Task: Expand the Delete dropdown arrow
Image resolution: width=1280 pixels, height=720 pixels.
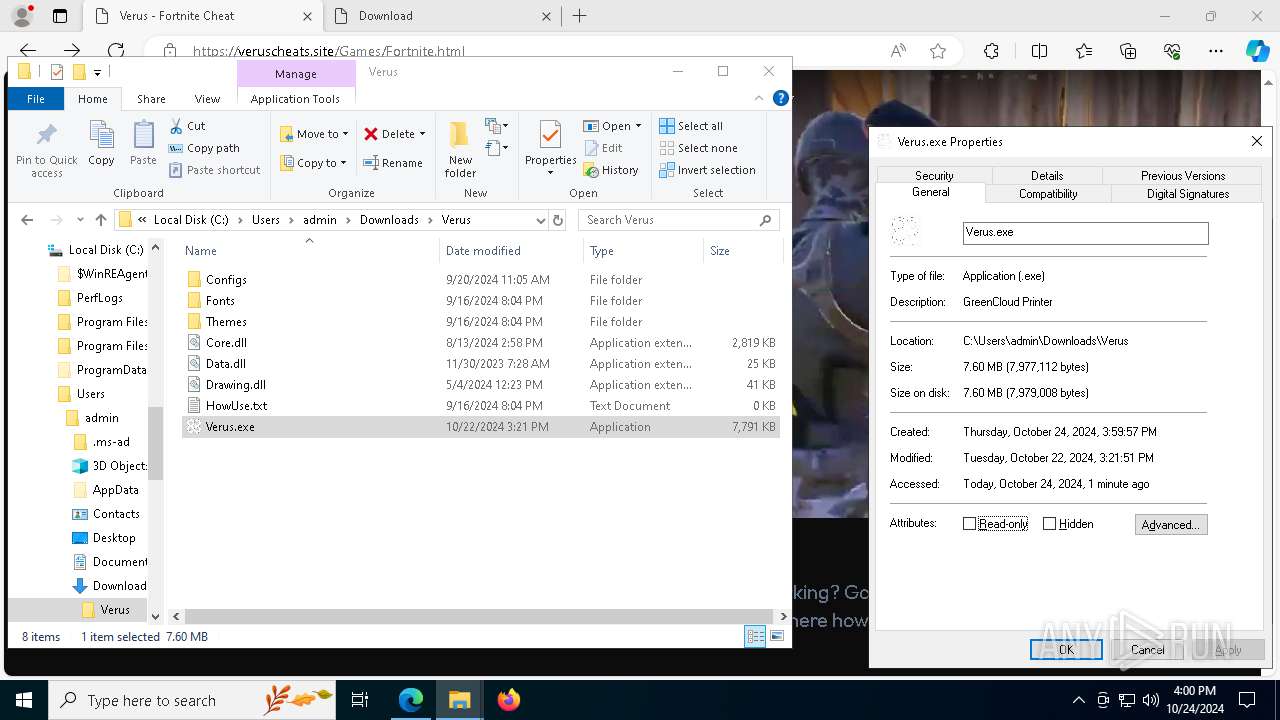Action: (422, 134)
